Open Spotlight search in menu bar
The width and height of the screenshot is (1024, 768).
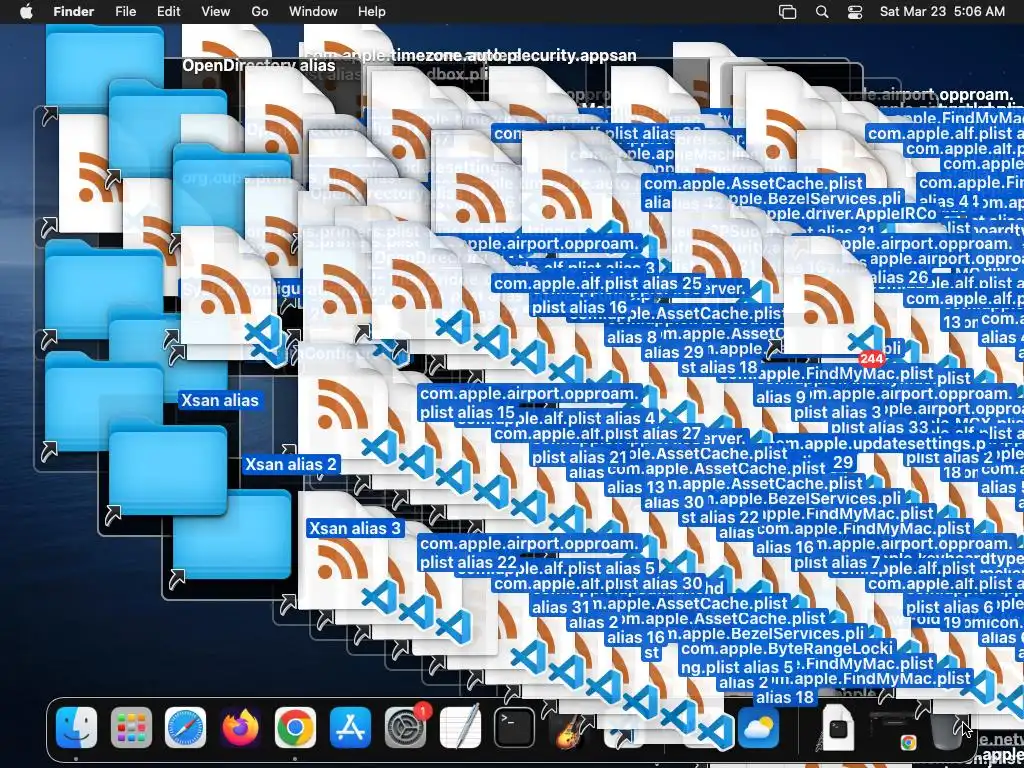(822, 12)
